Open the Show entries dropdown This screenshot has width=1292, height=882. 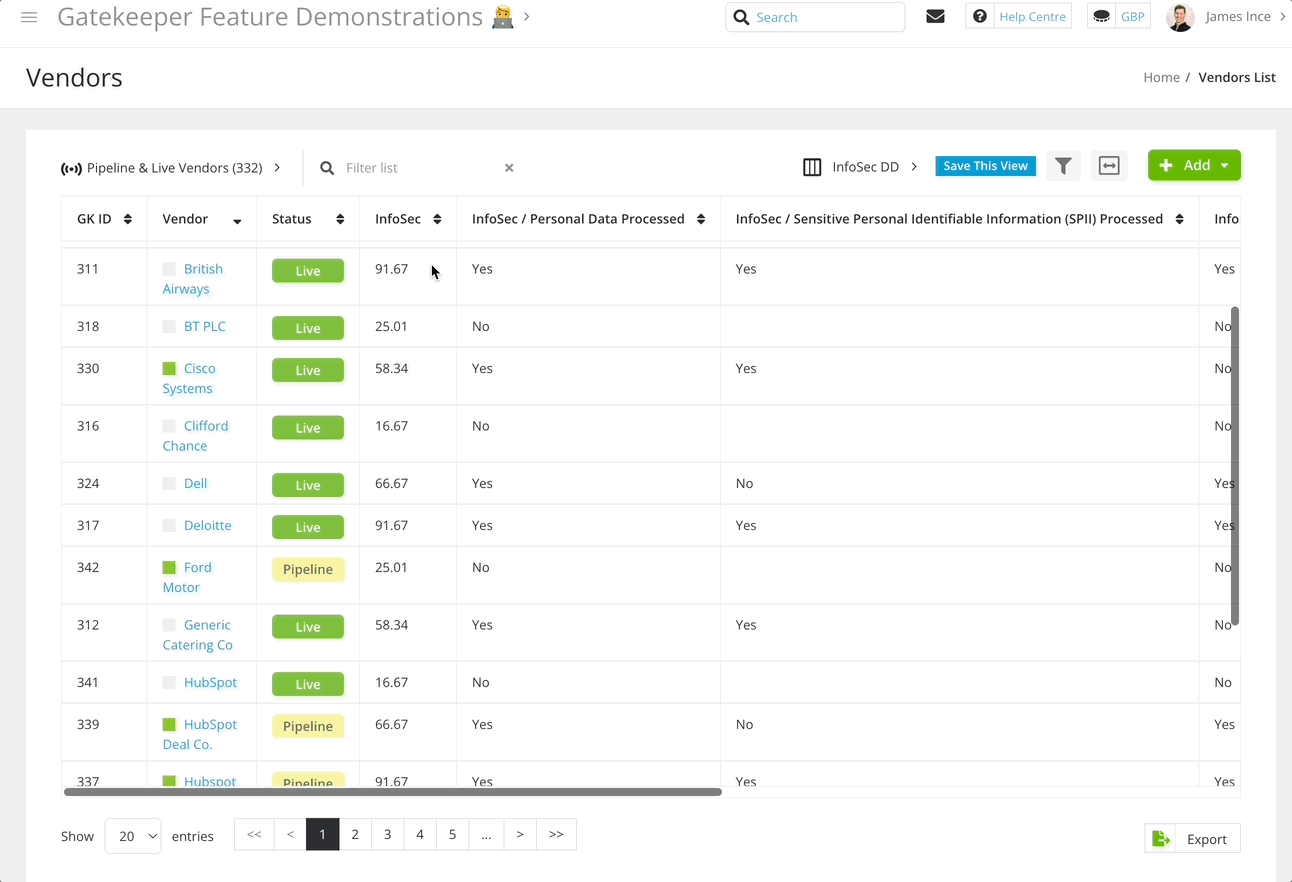[x=132, y=834]
